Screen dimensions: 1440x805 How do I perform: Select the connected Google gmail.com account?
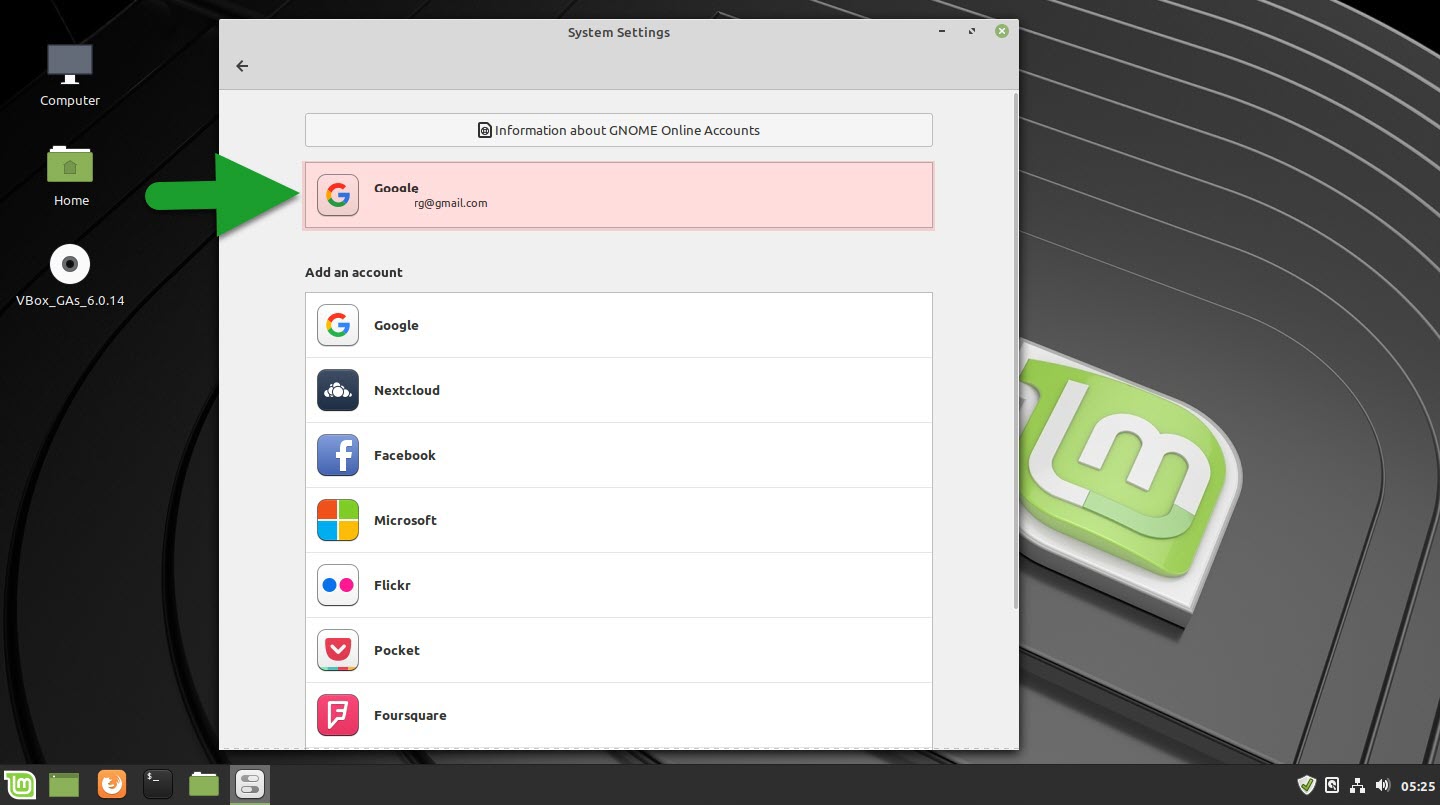click(619, 195)
